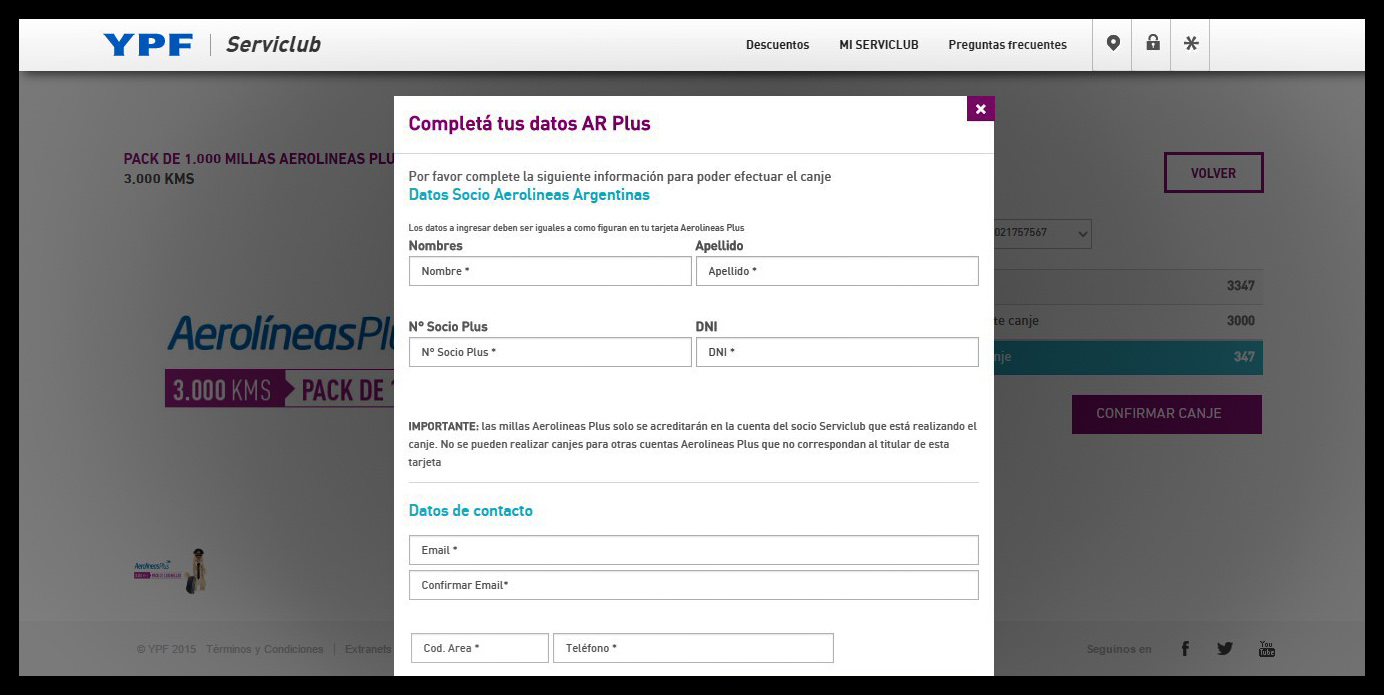Image resolution: width=1384 pixels, height=695 pixels.
Task: Click the location pin icon in header
Action: (x=1112, y=44)
